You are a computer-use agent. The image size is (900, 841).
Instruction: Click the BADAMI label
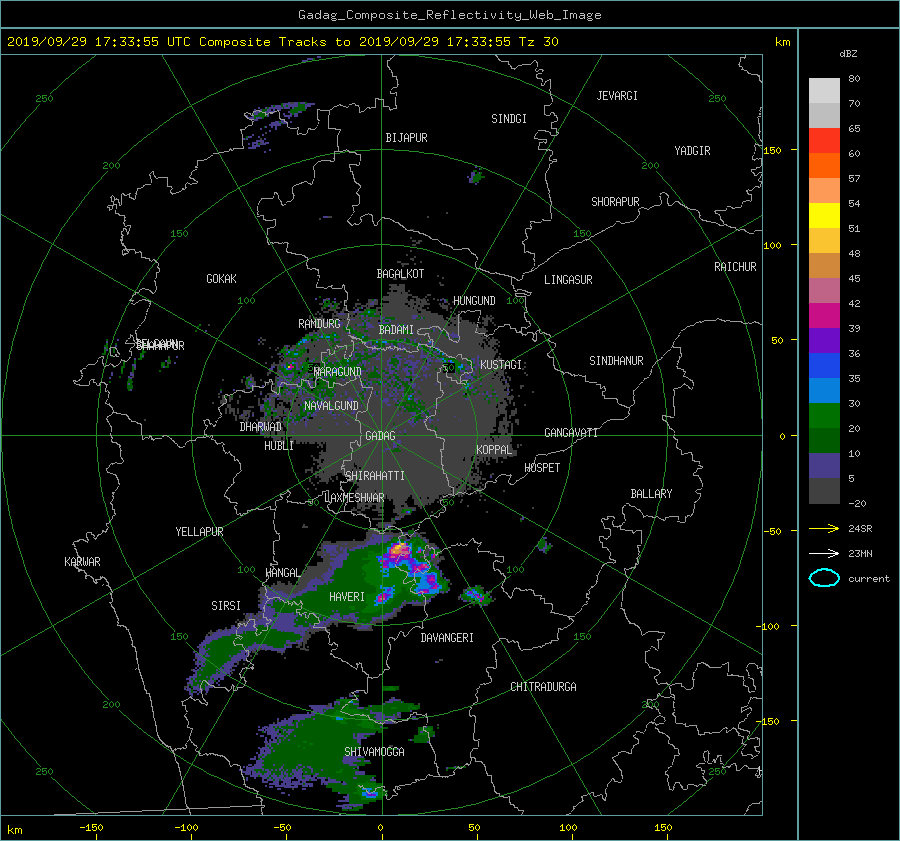pos(396,330)
